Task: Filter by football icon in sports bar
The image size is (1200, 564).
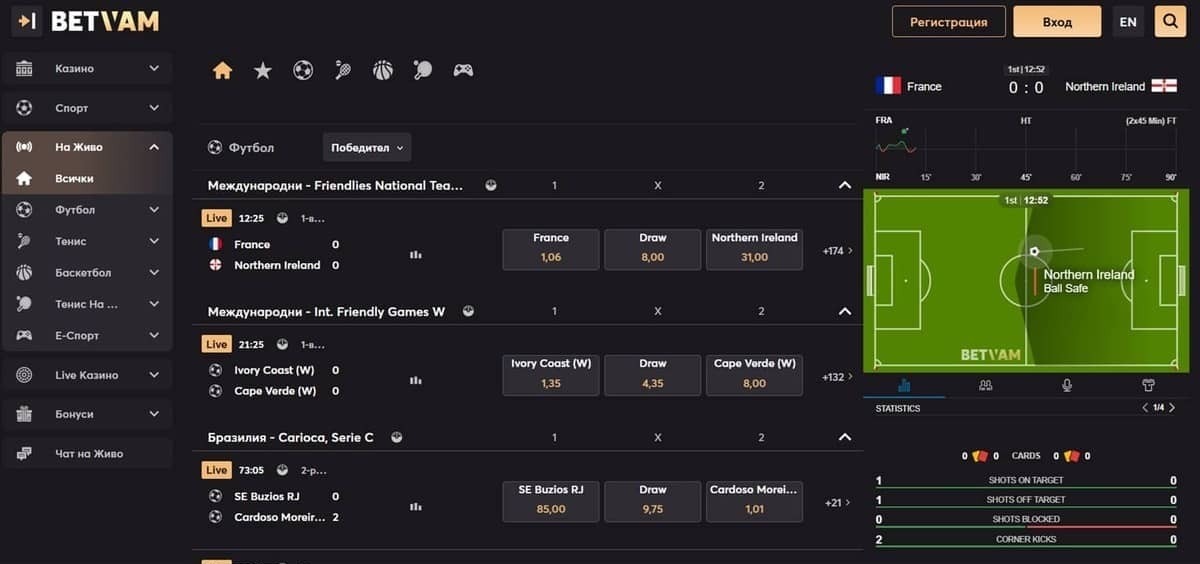Action: coord(303,70)
